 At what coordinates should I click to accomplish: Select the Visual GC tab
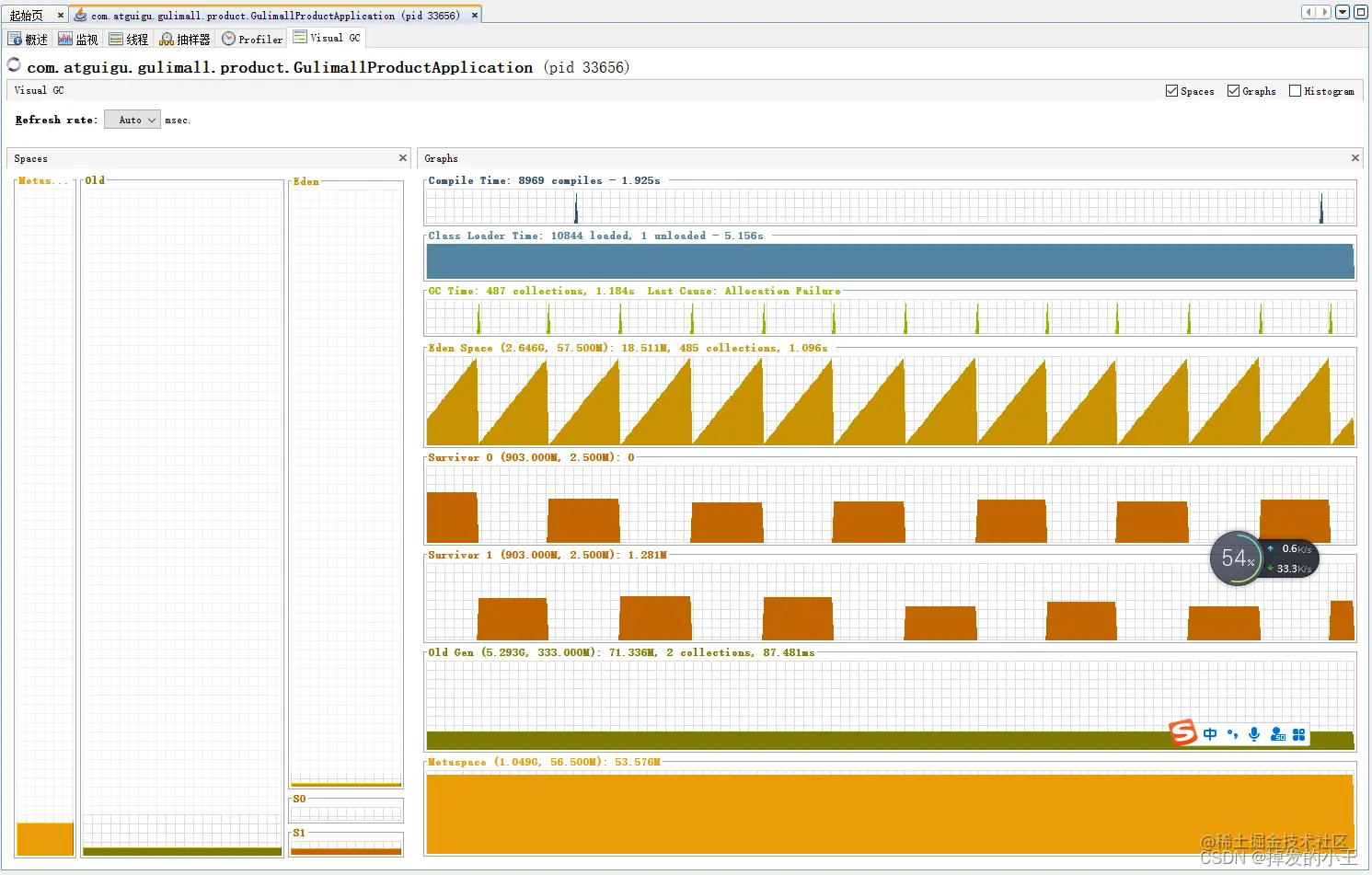[327, 38]
